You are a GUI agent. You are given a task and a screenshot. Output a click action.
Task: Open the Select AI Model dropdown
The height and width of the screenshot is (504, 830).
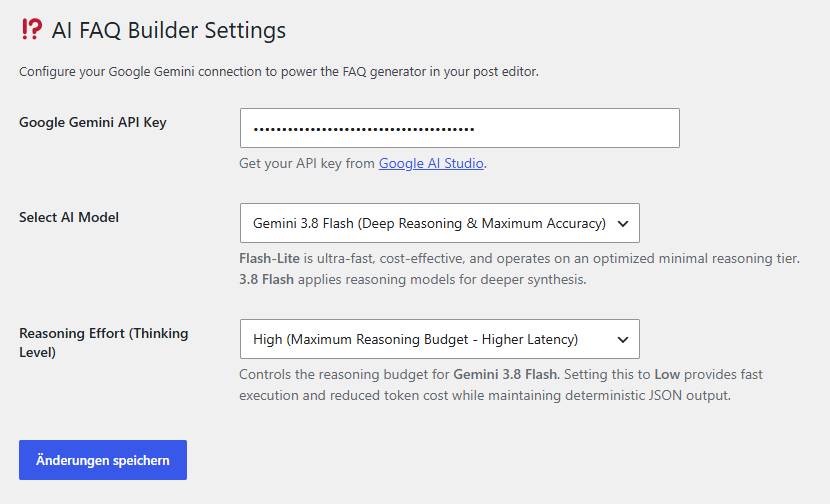(x=439, y=223)
